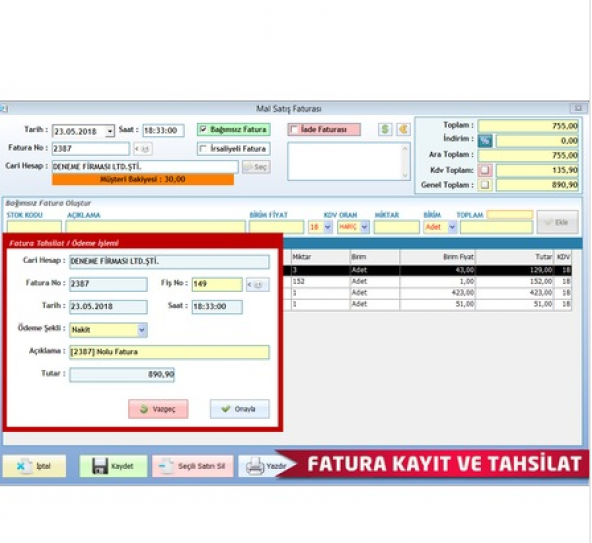Toggle the Genel Toplam checkbox
The height and width of the screenshot is (543, 592).
[485, 185]
